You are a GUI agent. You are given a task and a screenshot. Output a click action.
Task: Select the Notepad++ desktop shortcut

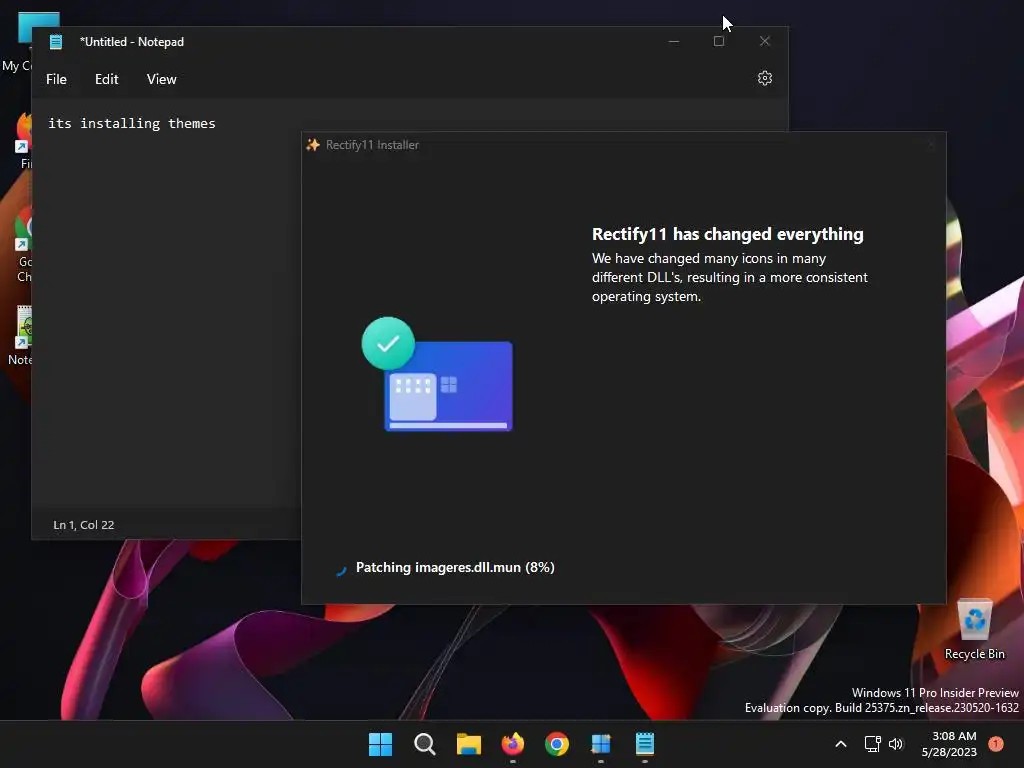point(20,336)
